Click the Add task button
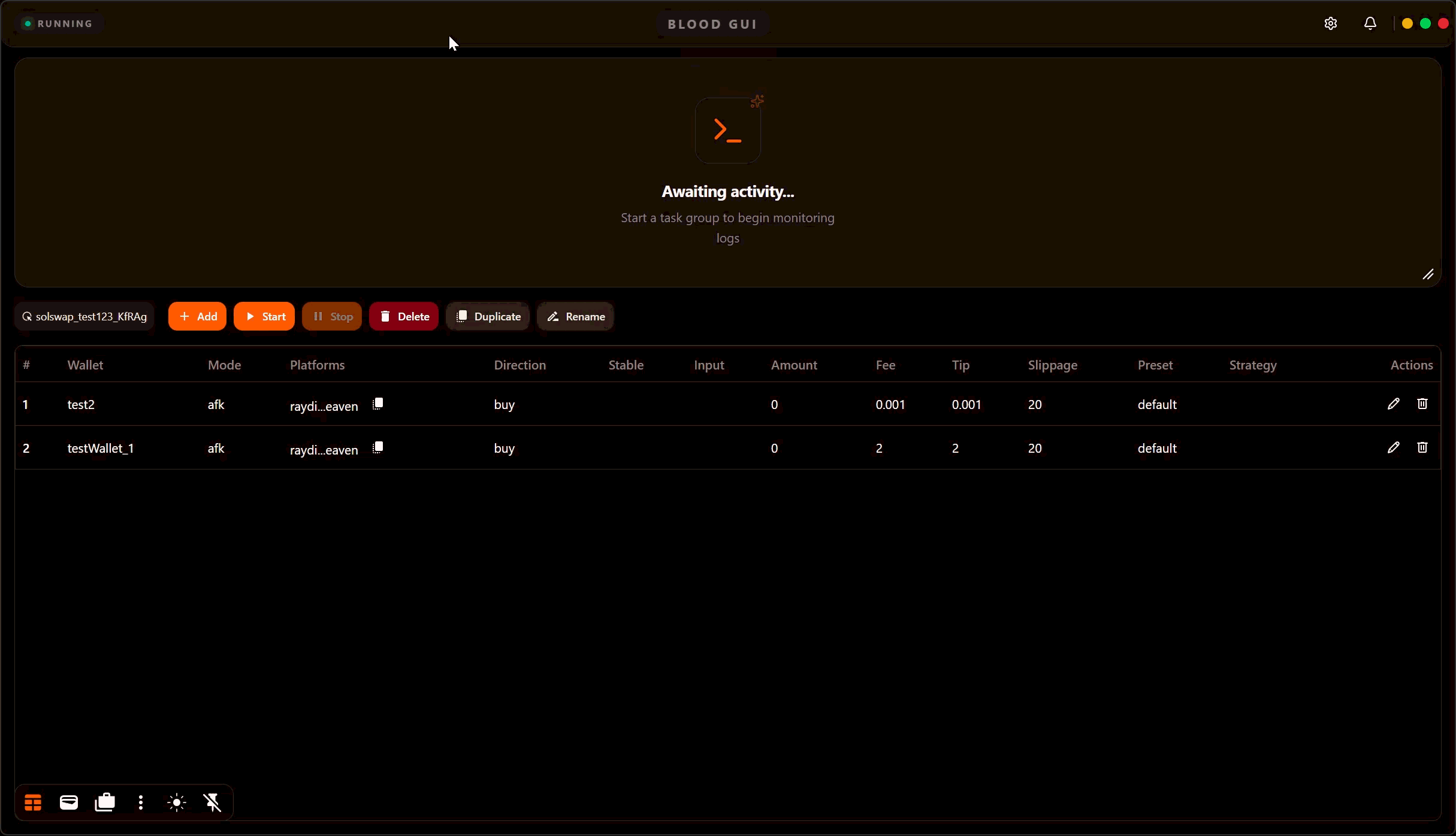 [197, 316]
